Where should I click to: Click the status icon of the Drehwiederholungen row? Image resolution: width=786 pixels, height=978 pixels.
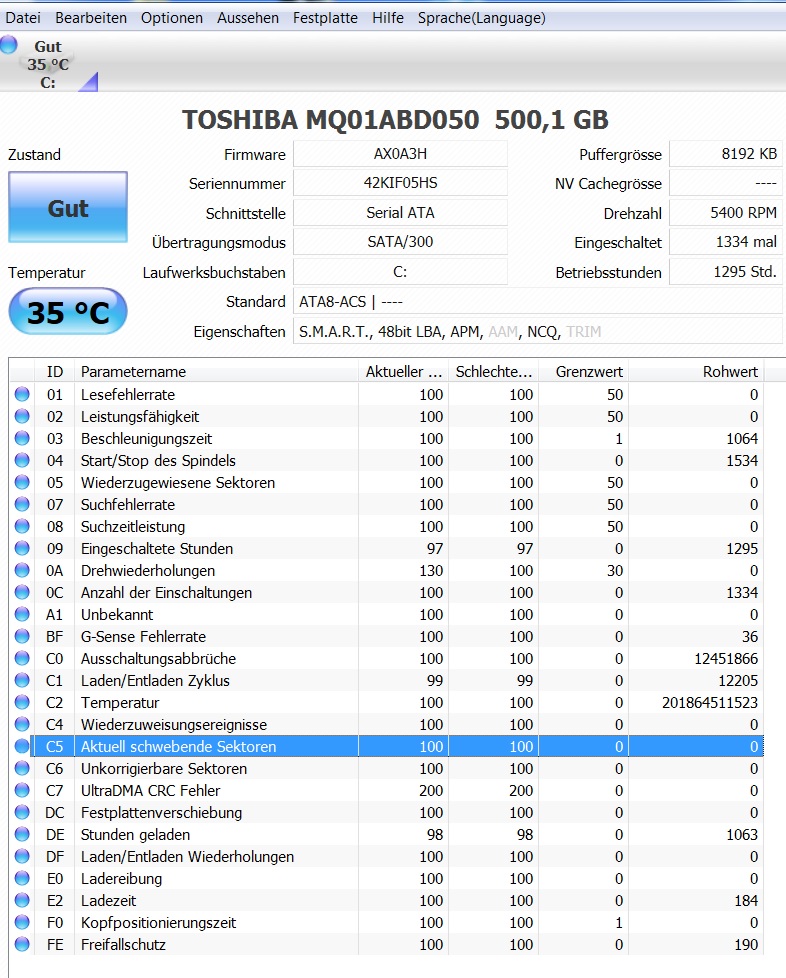(x=22, y=570)
